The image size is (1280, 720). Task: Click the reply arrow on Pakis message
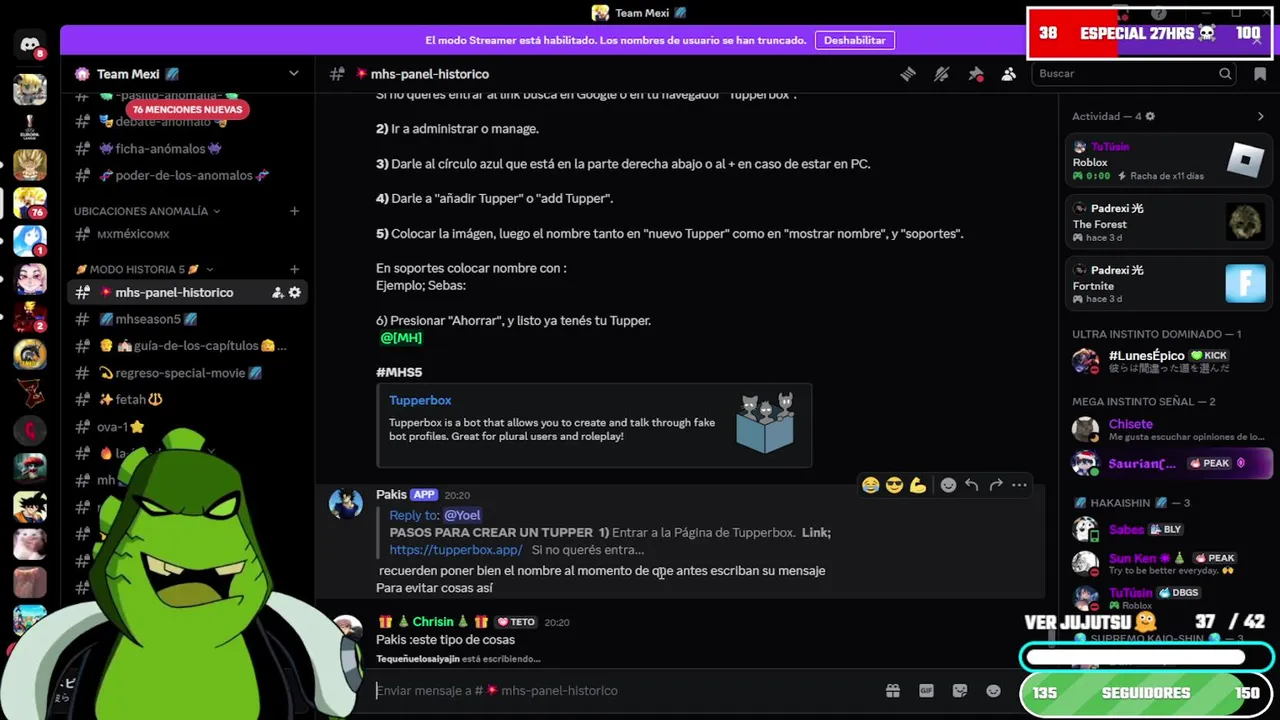[971, 485]
